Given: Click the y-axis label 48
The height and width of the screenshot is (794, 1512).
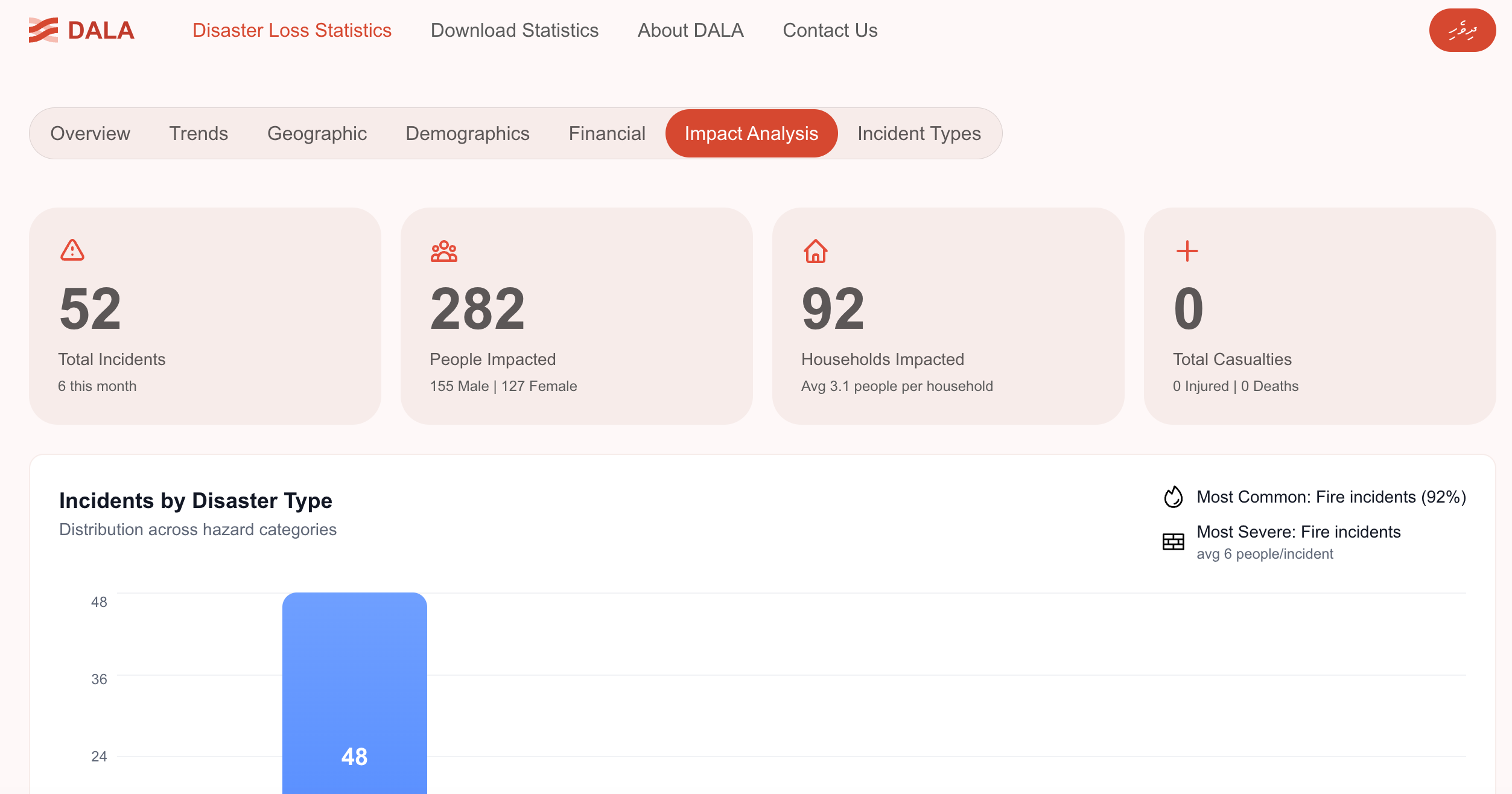Looking at the screenshot, I should coord(99,602).
